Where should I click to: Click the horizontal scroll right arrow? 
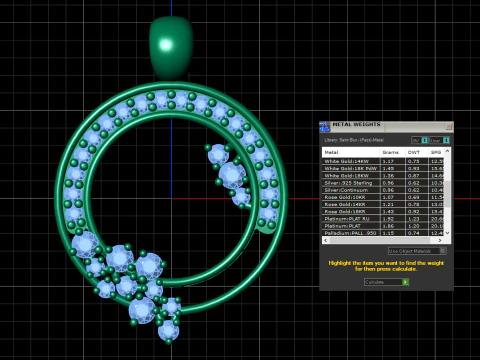(440, 240)
